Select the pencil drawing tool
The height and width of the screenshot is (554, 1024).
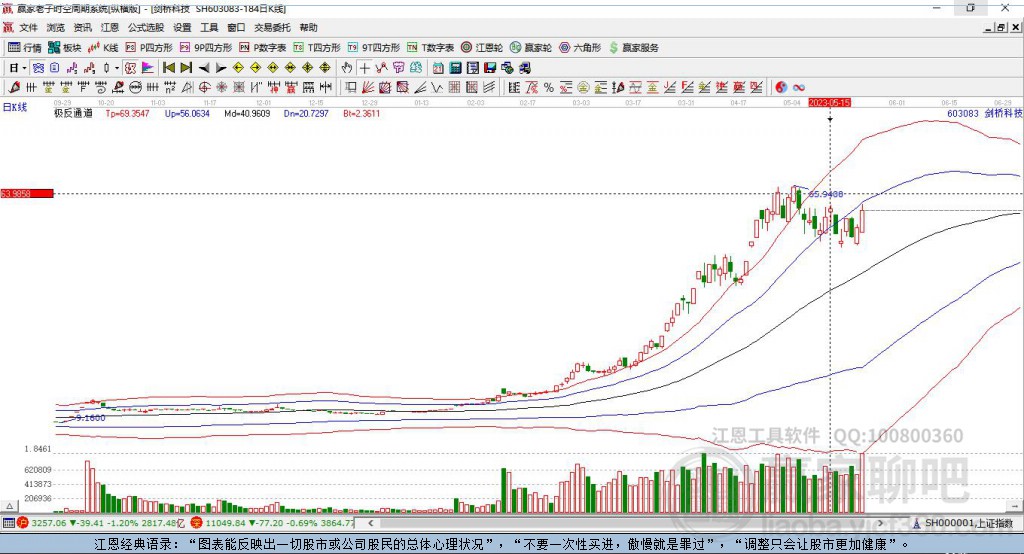(x=14, y=88)
